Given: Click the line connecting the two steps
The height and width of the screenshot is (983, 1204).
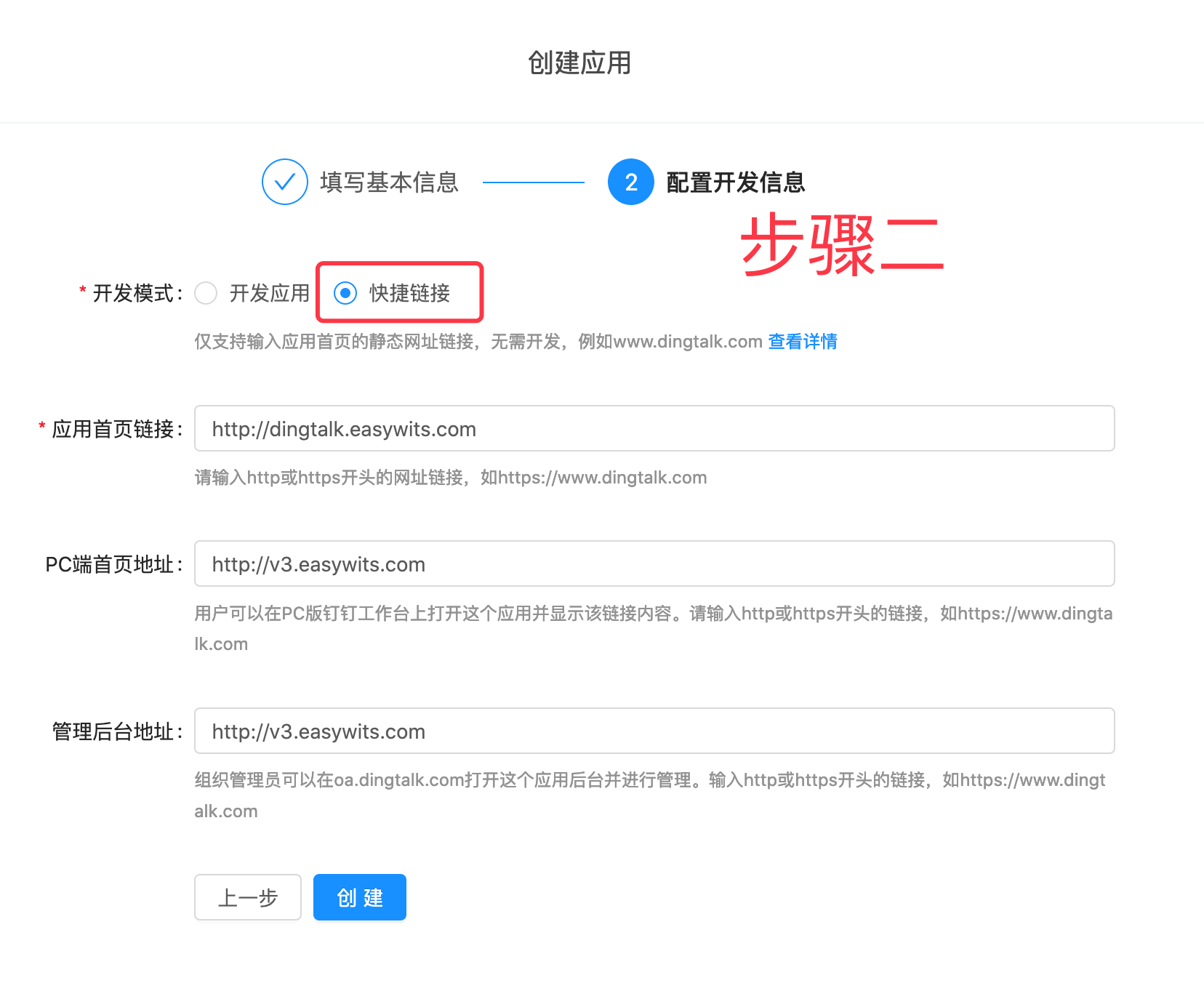Looking at the screenshot, I should (x=533, y=182).
